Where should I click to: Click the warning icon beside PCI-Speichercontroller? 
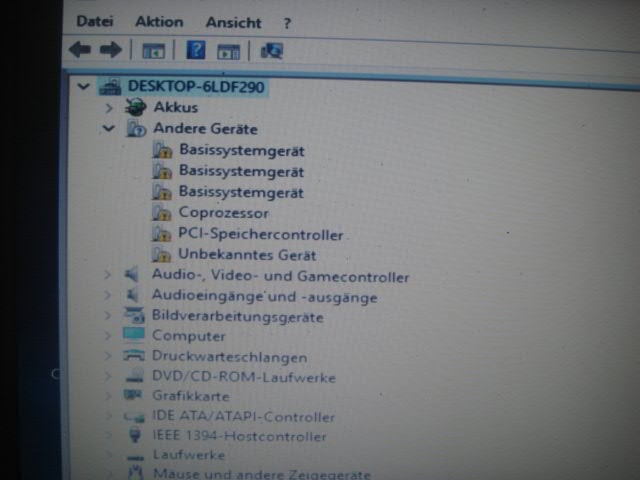161,233
